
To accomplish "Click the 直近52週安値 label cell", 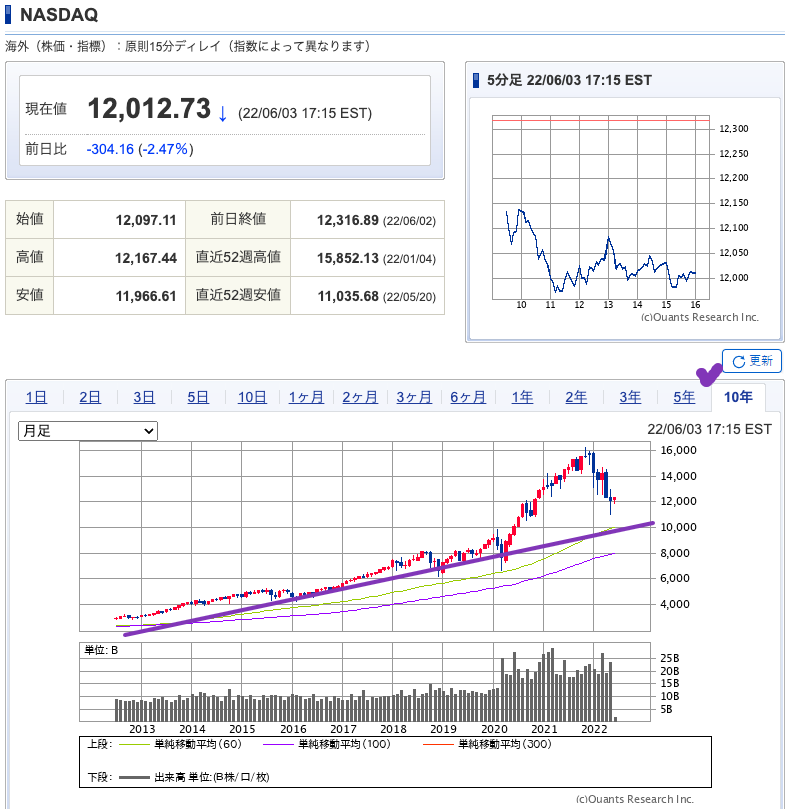I will [x=238, y=295].
